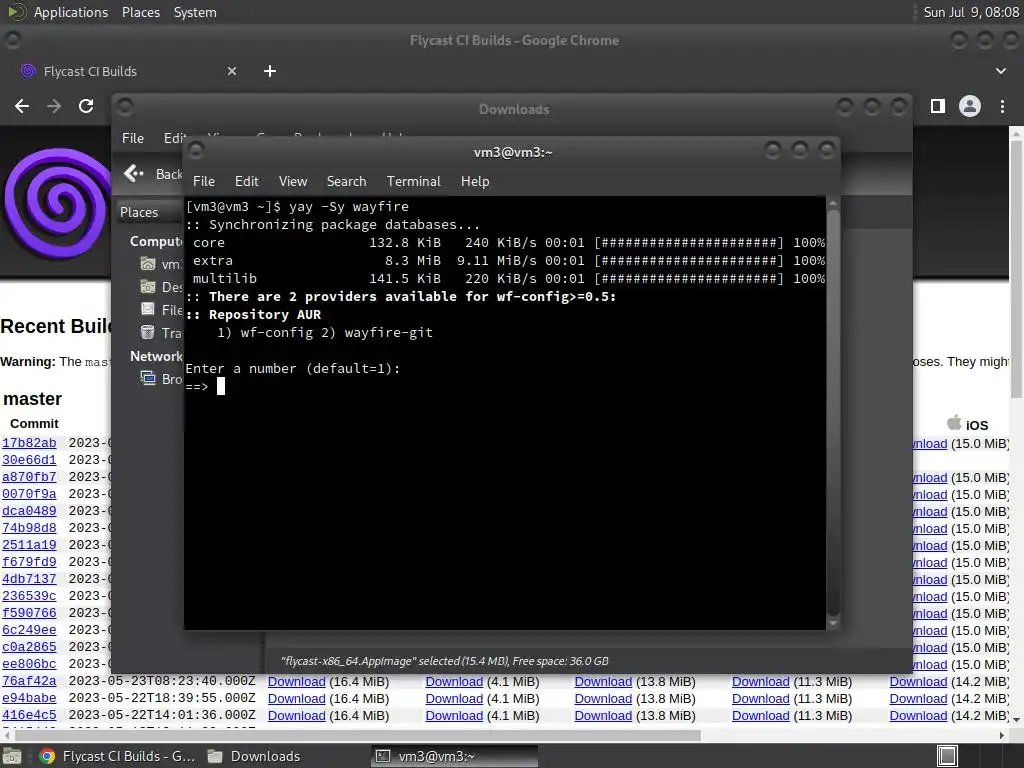The image size is (1024, 768).
Task: Open the Places menu in top panel
Action: [x=140, y=12]
